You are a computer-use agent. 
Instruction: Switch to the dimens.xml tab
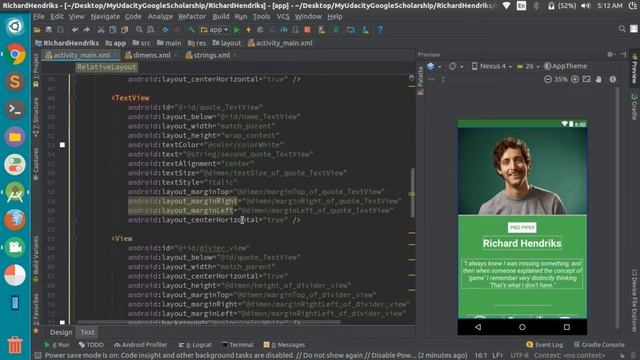point(151,55)
